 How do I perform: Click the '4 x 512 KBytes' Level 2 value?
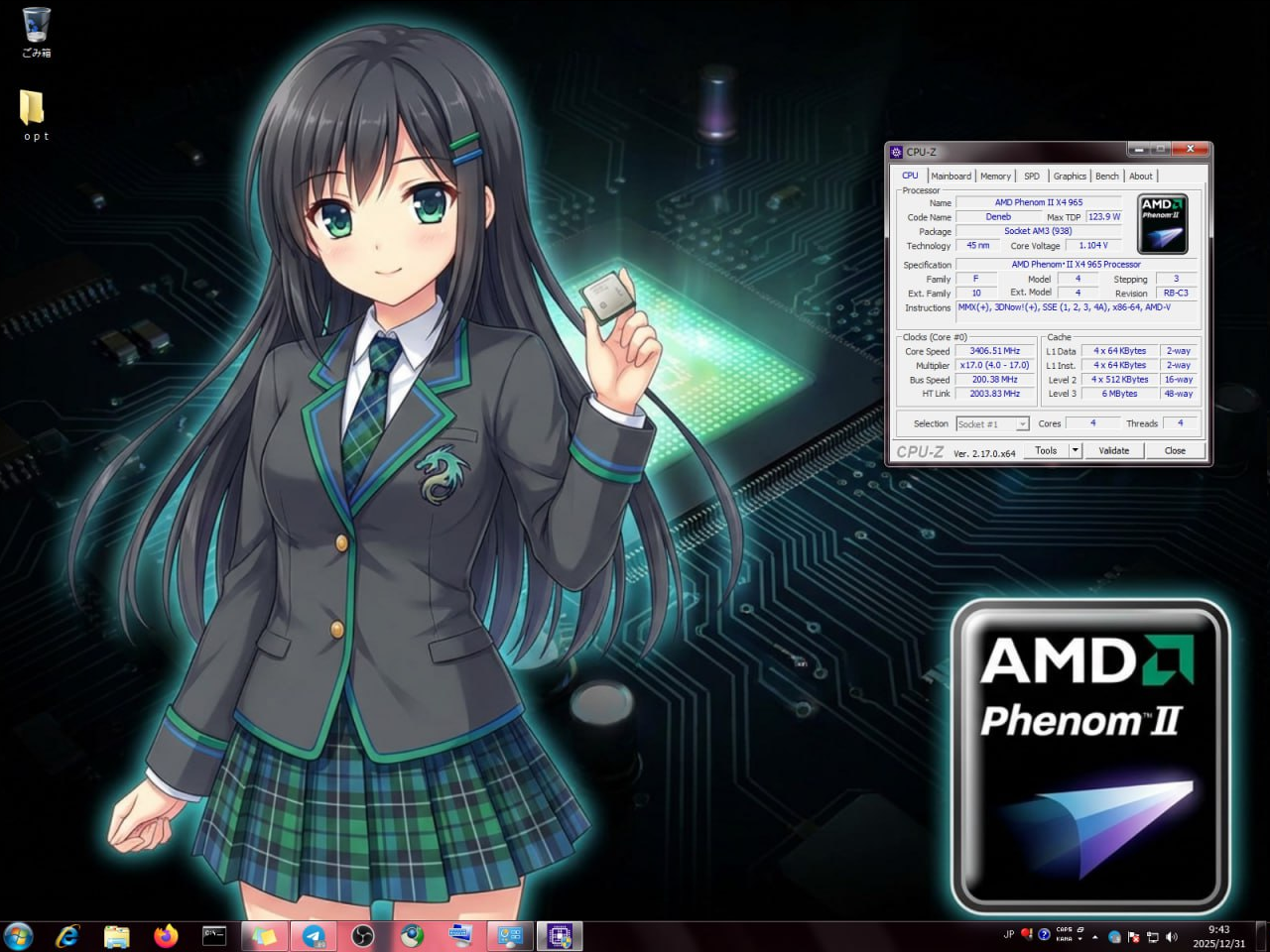1120,380
